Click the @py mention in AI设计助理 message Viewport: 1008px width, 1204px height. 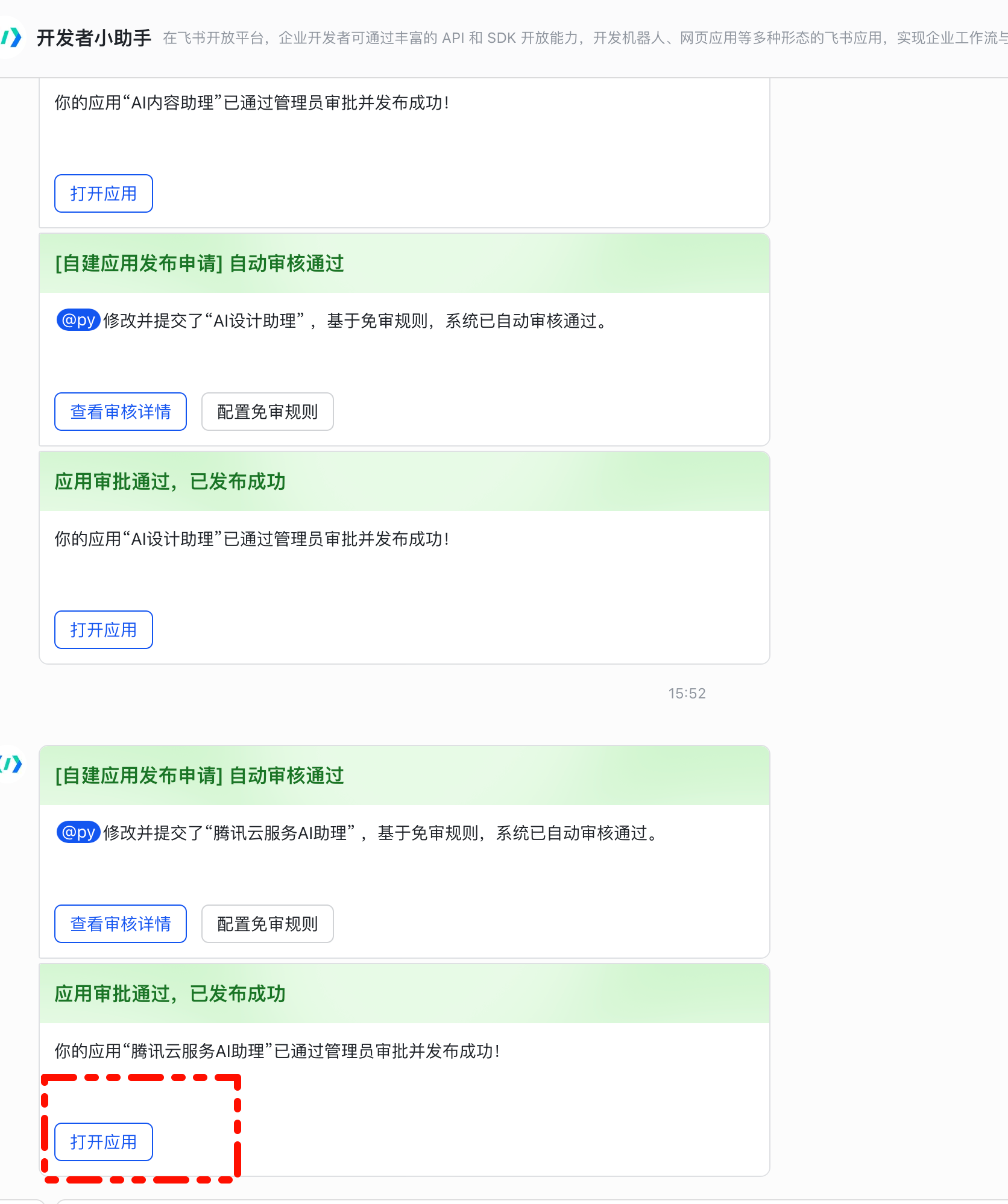[77, 320]
